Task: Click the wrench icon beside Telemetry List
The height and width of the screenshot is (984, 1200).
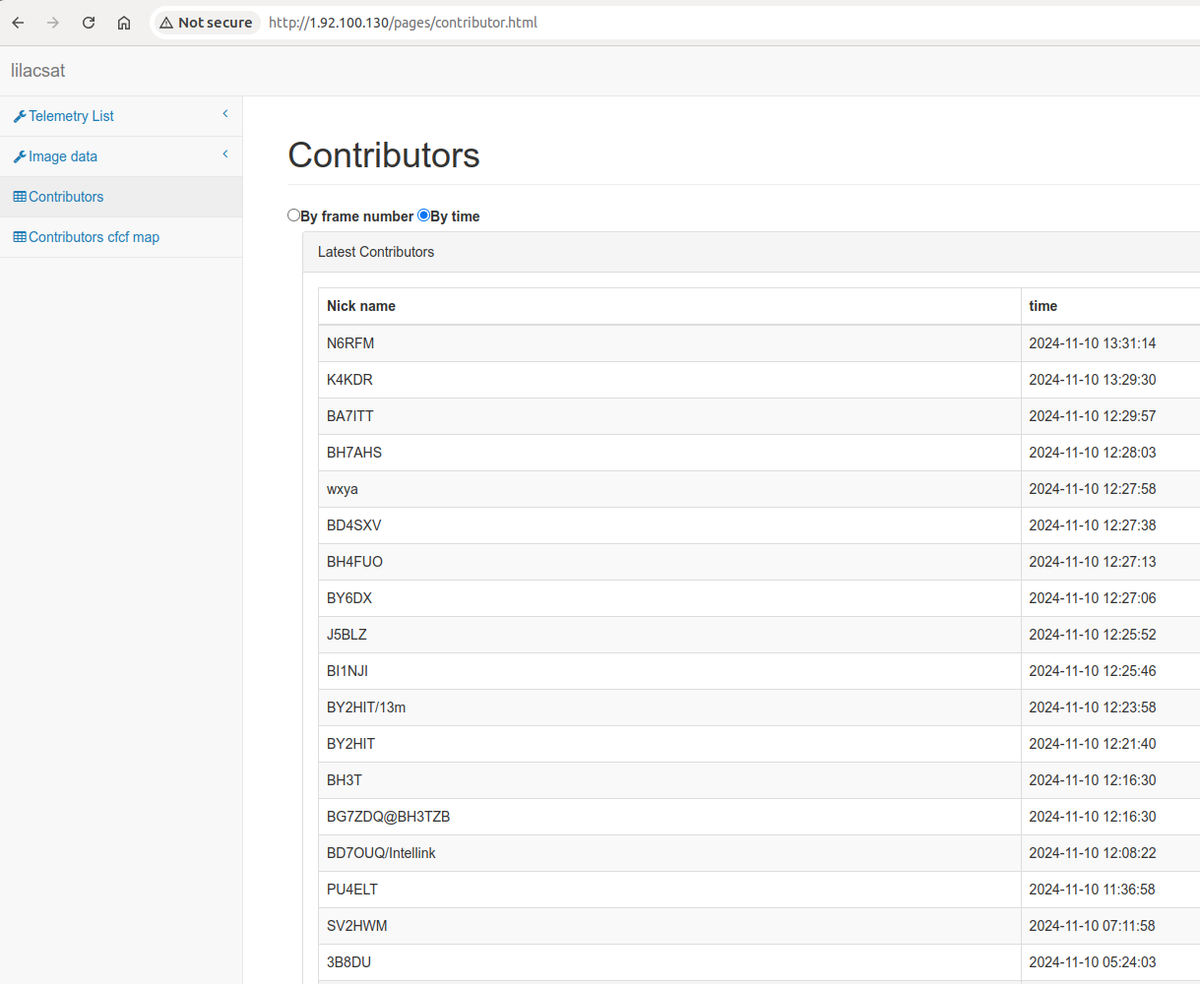Action: tap(19, 117)
